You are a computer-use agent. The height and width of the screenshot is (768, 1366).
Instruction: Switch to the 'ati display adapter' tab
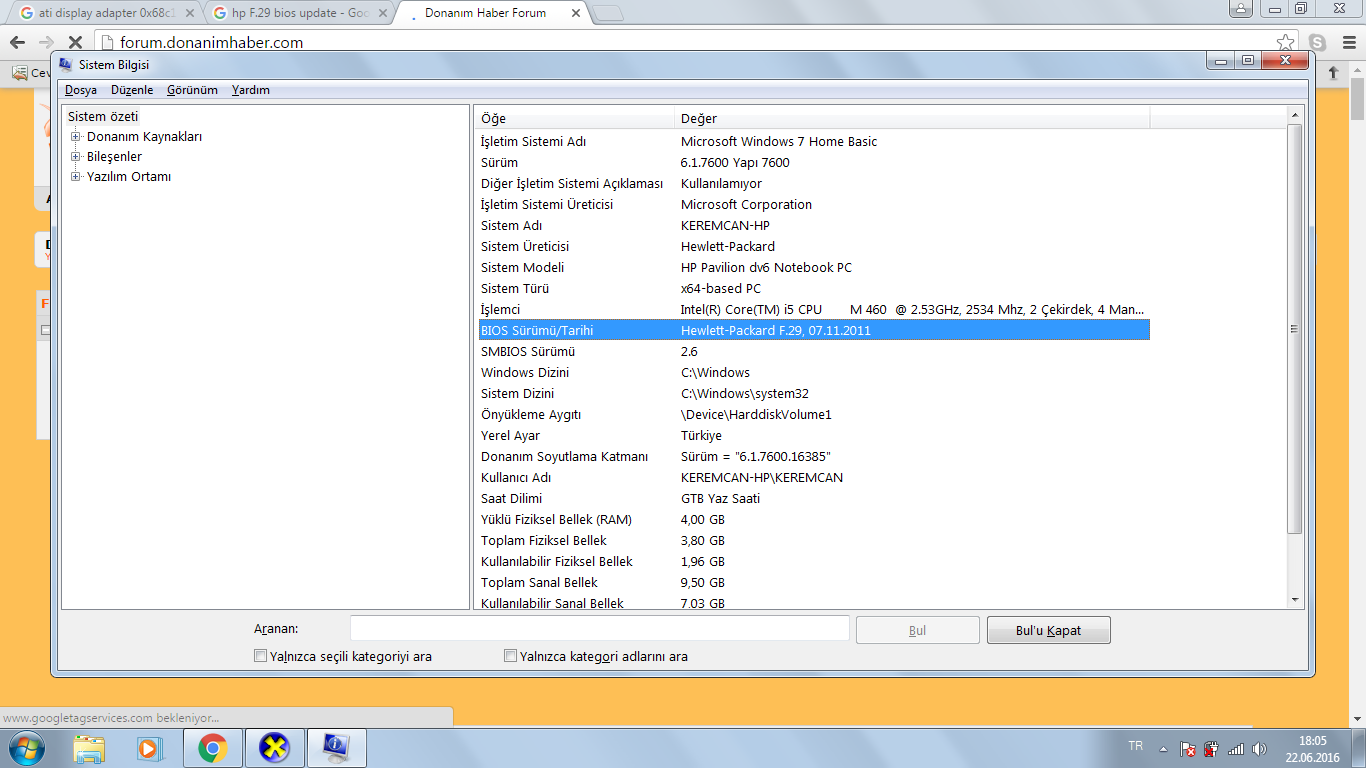pyautogui.click(x=103, y=13)
